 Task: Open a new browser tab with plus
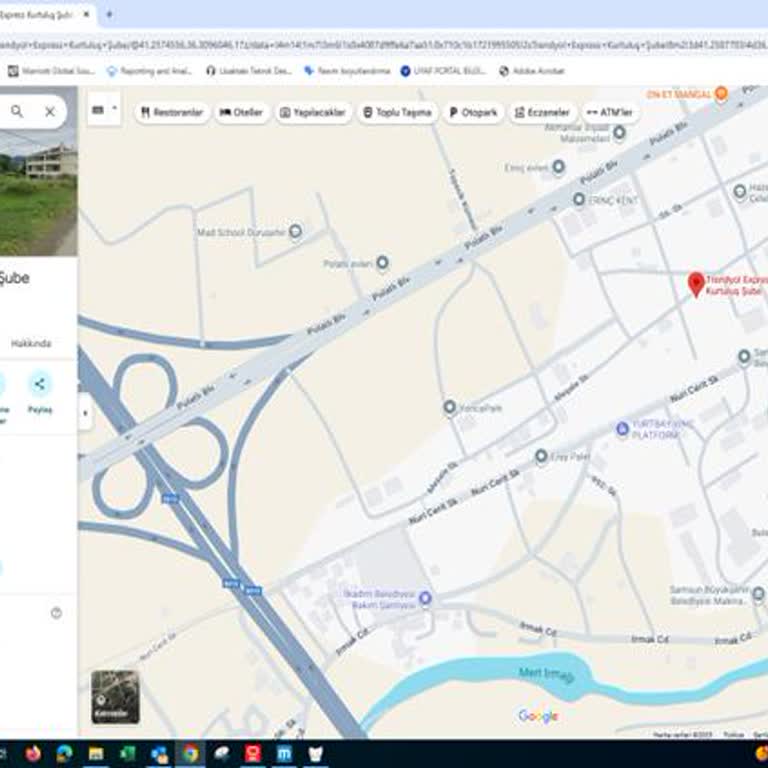[x=109, y=15]
